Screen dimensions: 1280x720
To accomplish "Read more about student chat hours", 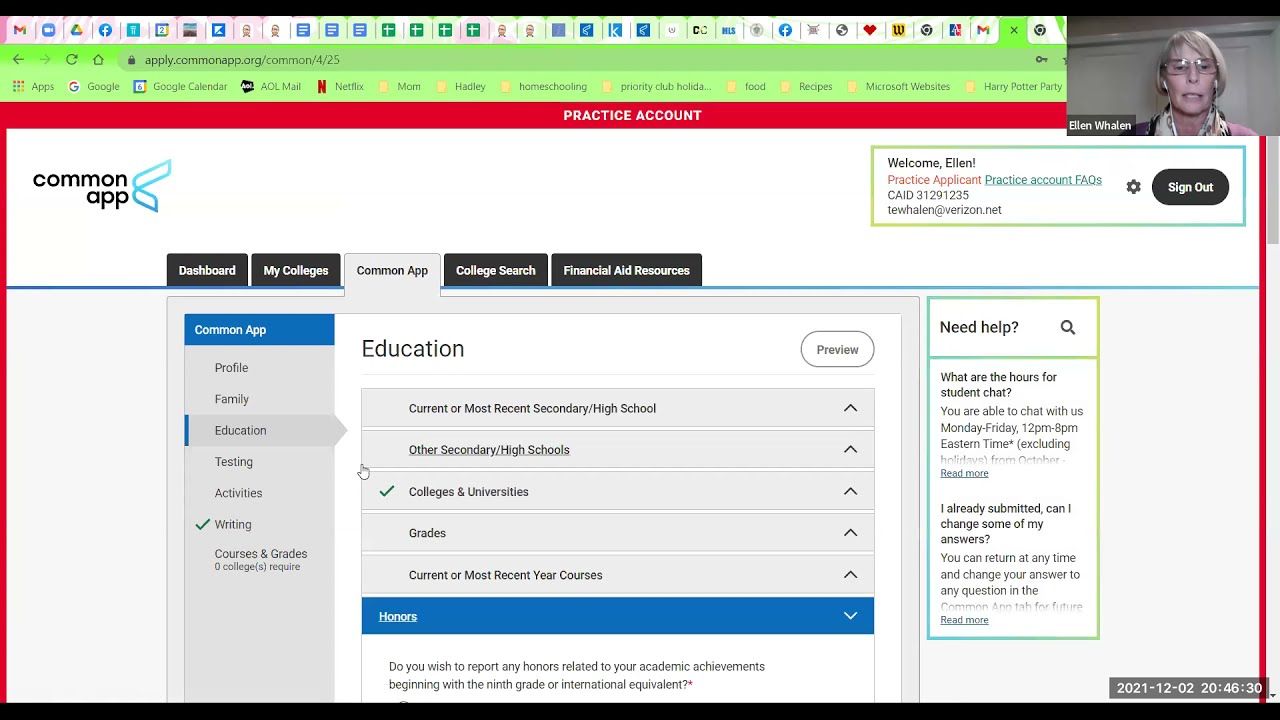I will pos(964,473).
